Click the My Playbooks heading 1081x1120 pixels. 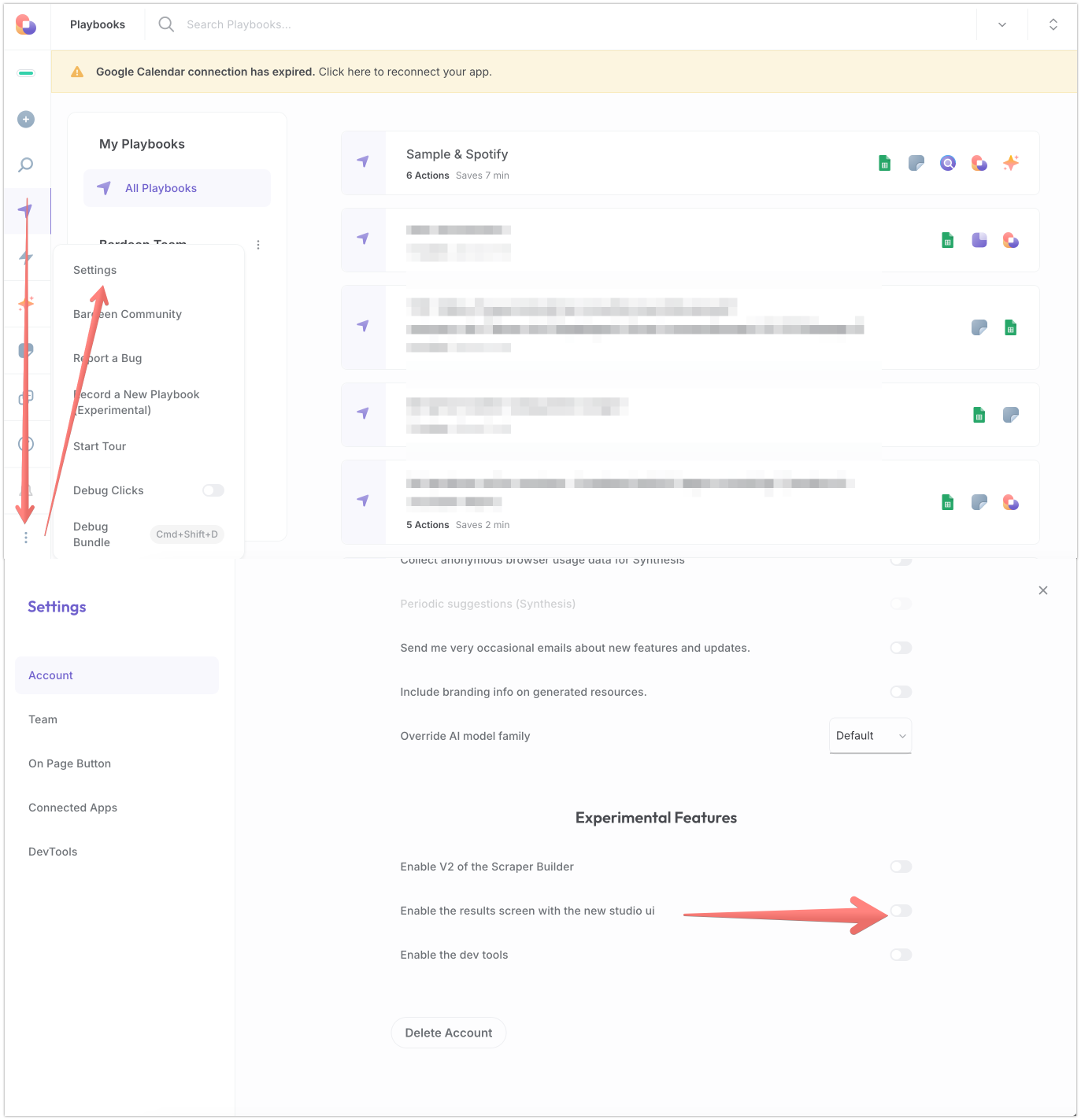142,144
